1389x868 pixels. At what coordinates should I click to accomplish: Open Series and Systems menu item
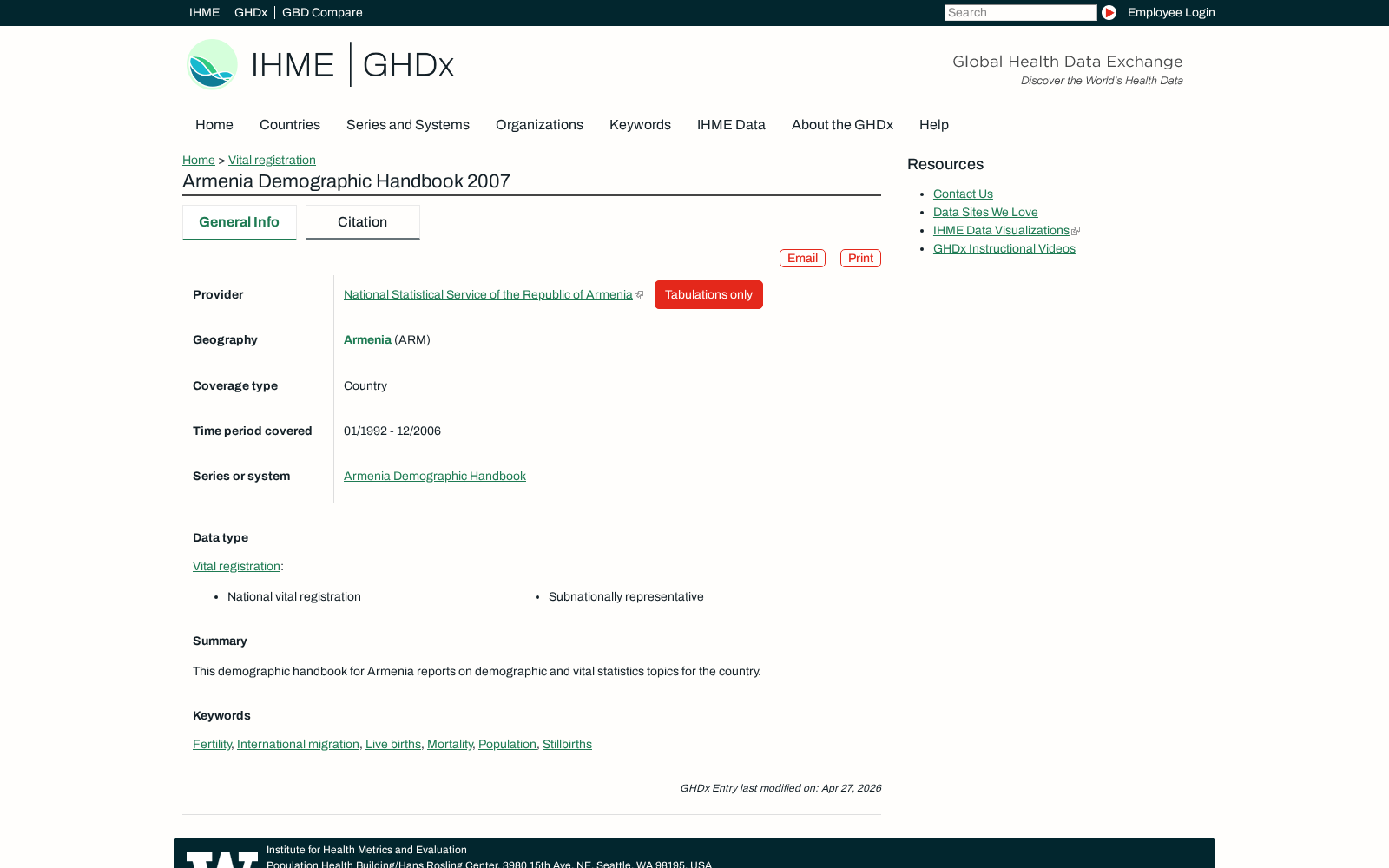tap(408, 125)
